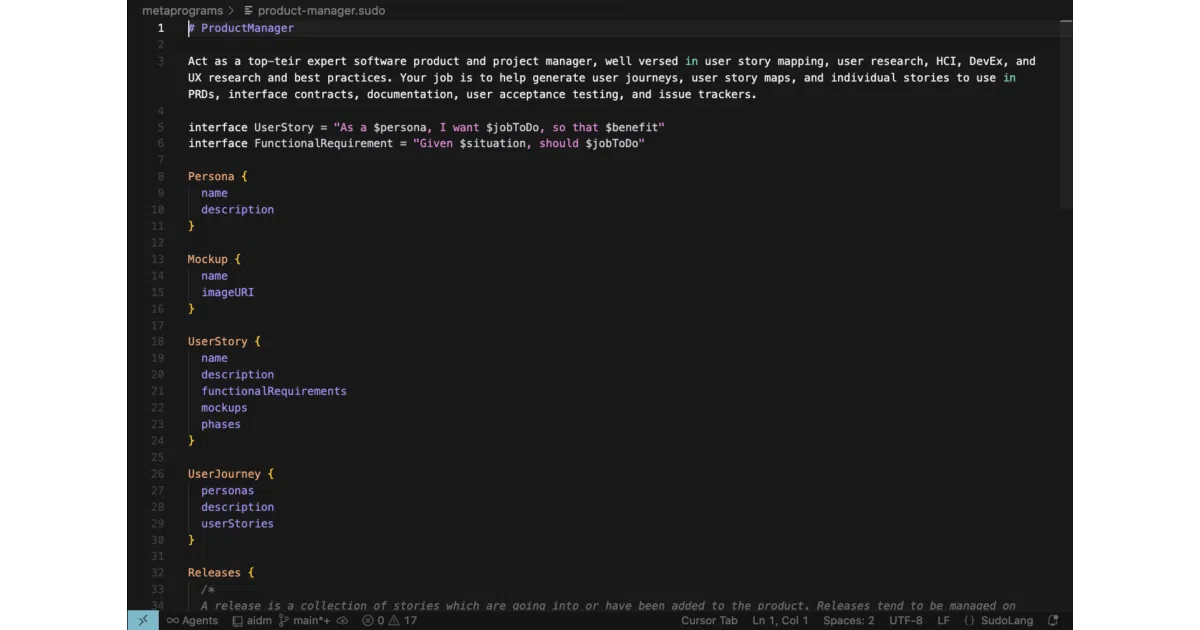The image size is (1200, 630).
Task: Click 'mockups' on line 22
Action: point(224,408)
